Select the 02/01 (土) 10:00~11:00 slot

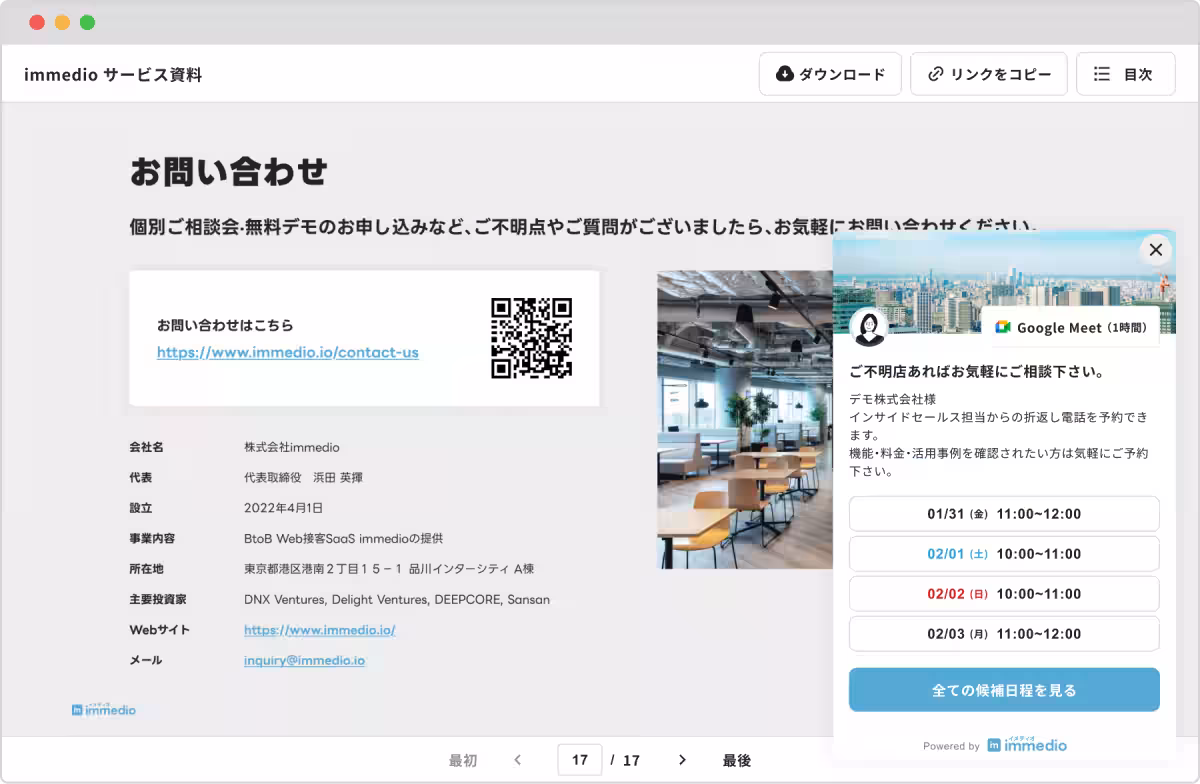1004,554
